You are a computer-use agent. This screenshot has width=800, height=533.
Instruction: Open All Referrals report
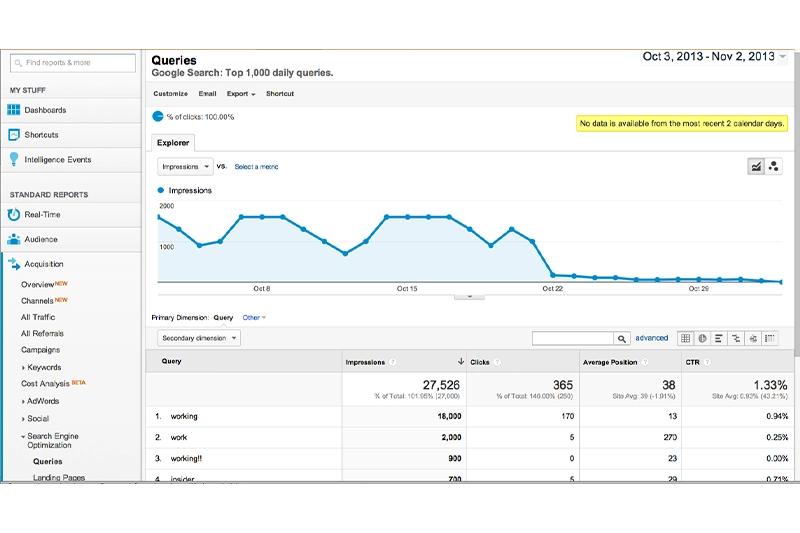coord(42,334)
